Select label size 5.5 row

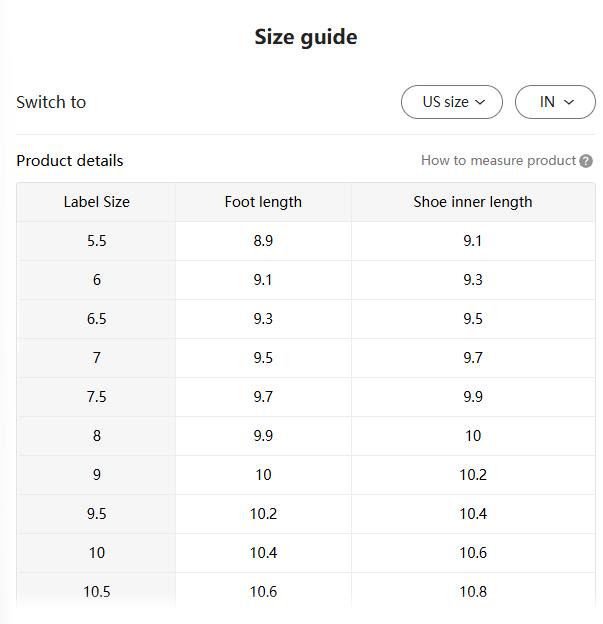pyautogui.click(x=96, y=241)
